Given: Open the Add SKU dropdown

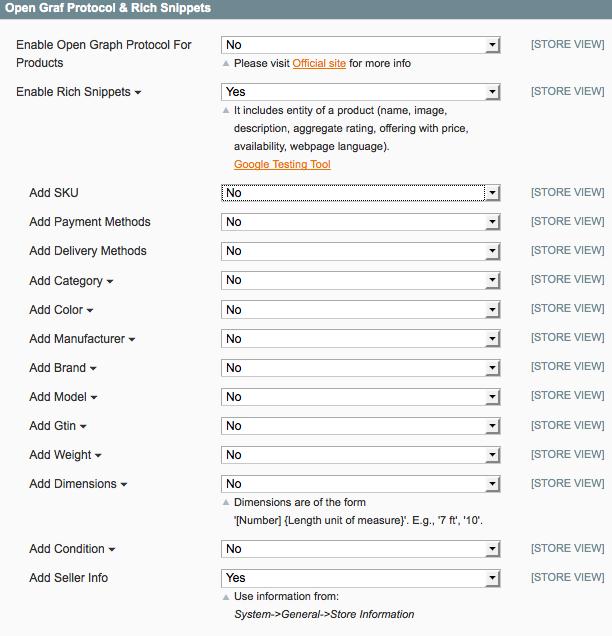Looking at the screenshot, I should pyautogui.click(x=360, y=193).
